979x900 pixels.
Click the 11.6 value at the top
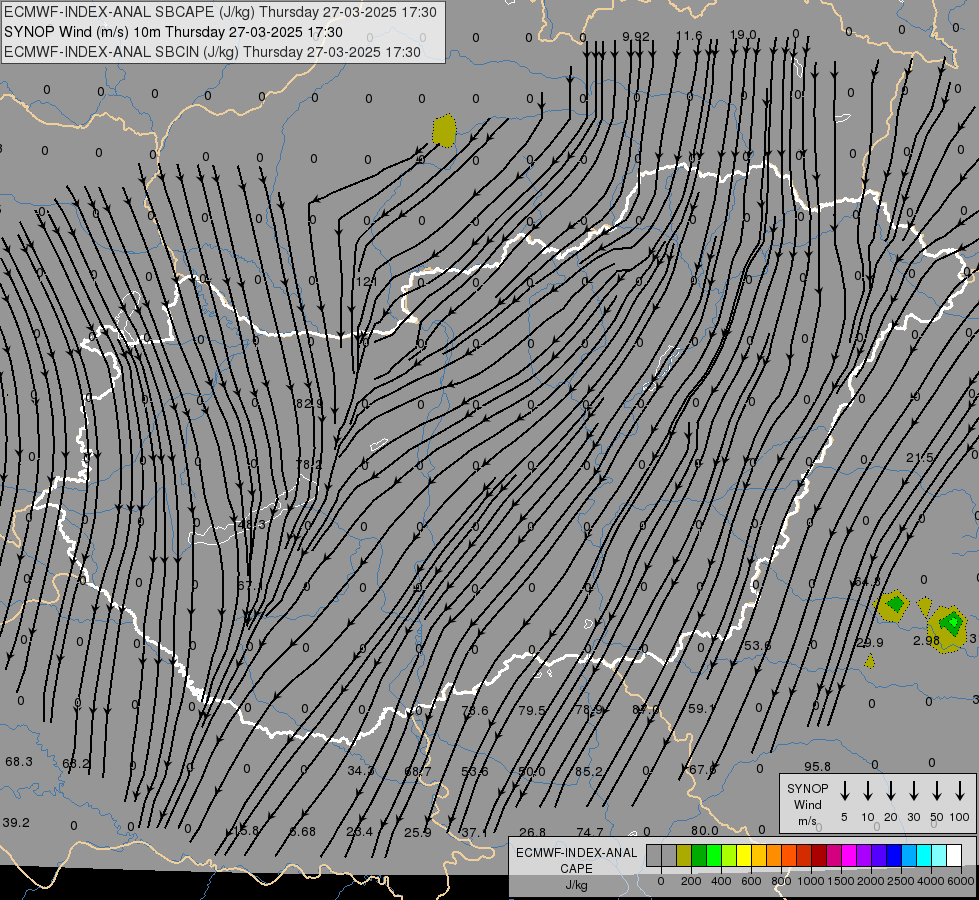[x=689, y=36]
